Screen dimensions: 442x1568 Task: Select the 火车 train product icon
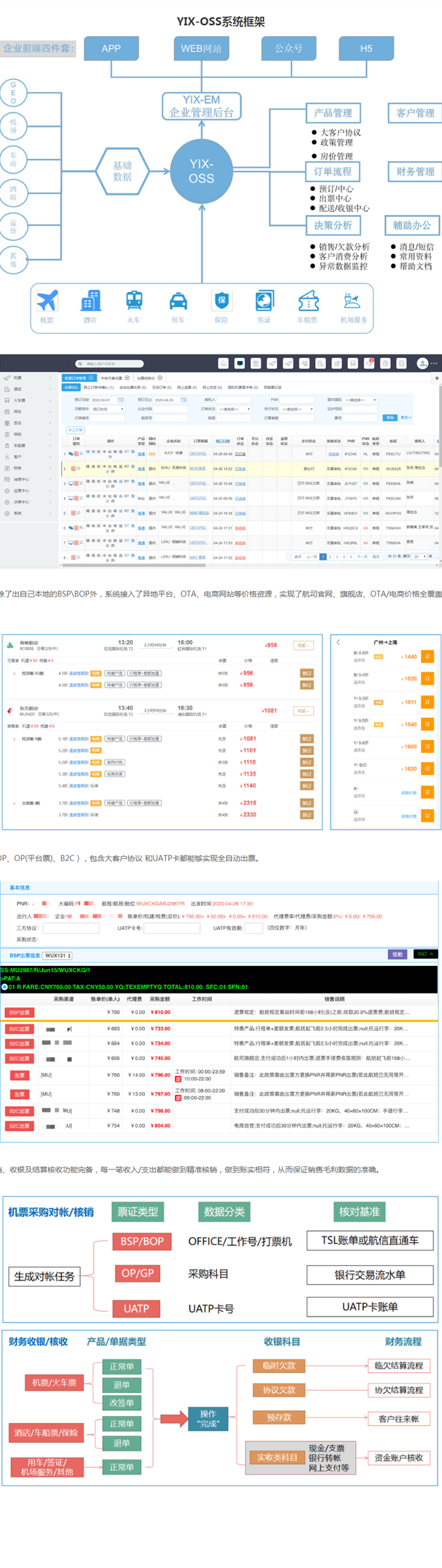[x=134, y=301]
